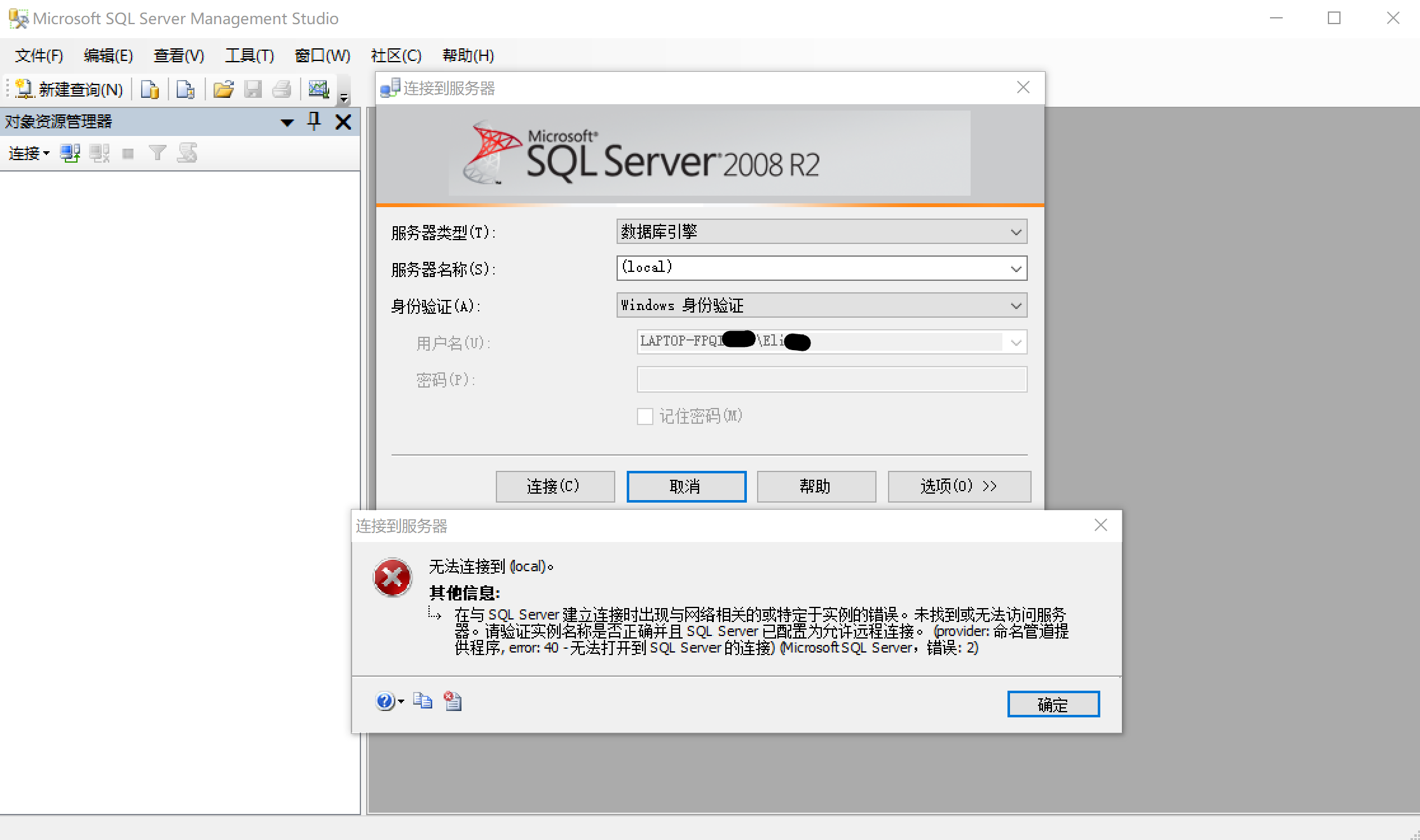Image resolution: width=1420 pixels, height=840 pixels.
Task: Click the 密码 password field
Action: [832, 379]
